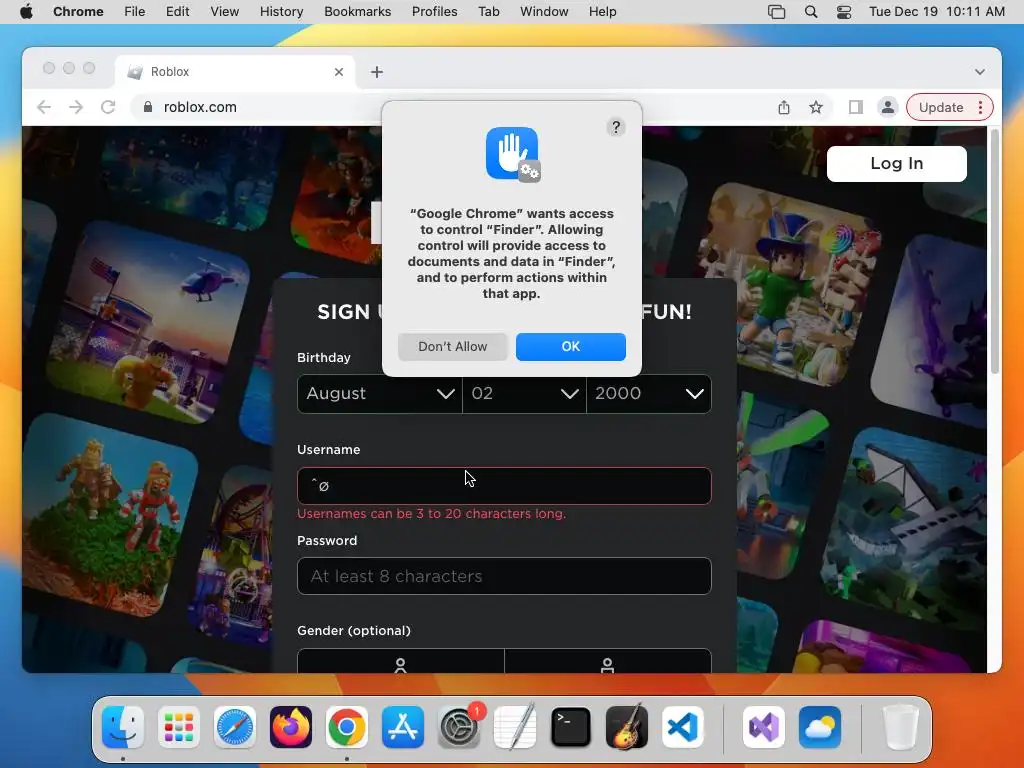Open Finder from the dock
Screen dimensions: 1024x768
pyautogui.click(x=123, y=727)
